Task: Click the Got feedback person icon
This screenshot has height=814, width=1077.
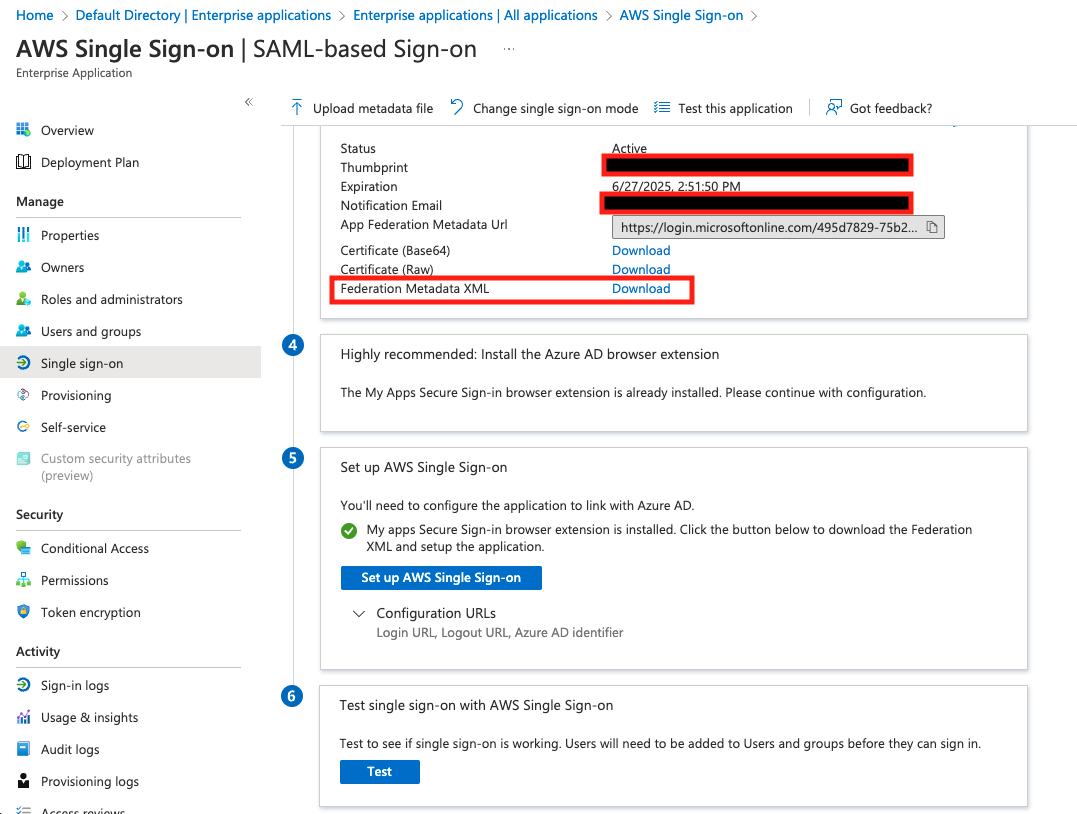Action: pos(833,107)
